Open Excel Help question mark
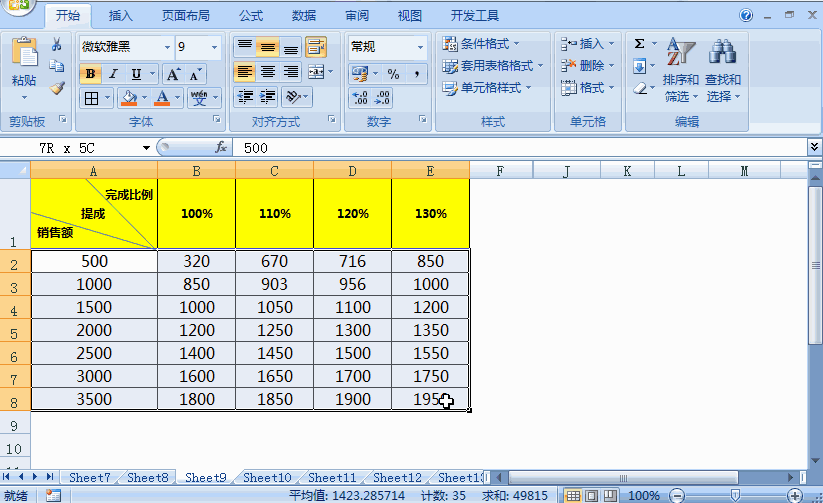 [x=746, y=15]
